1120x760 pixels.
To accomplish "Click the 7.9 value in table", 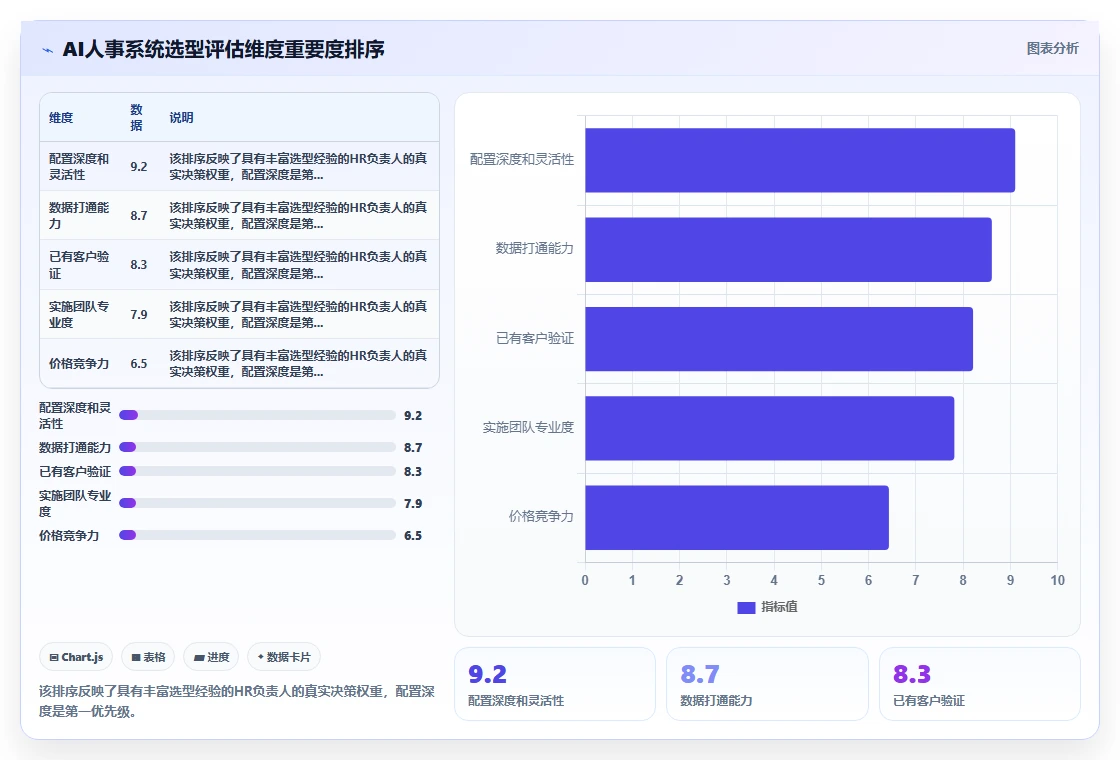I will coord(139,314).
